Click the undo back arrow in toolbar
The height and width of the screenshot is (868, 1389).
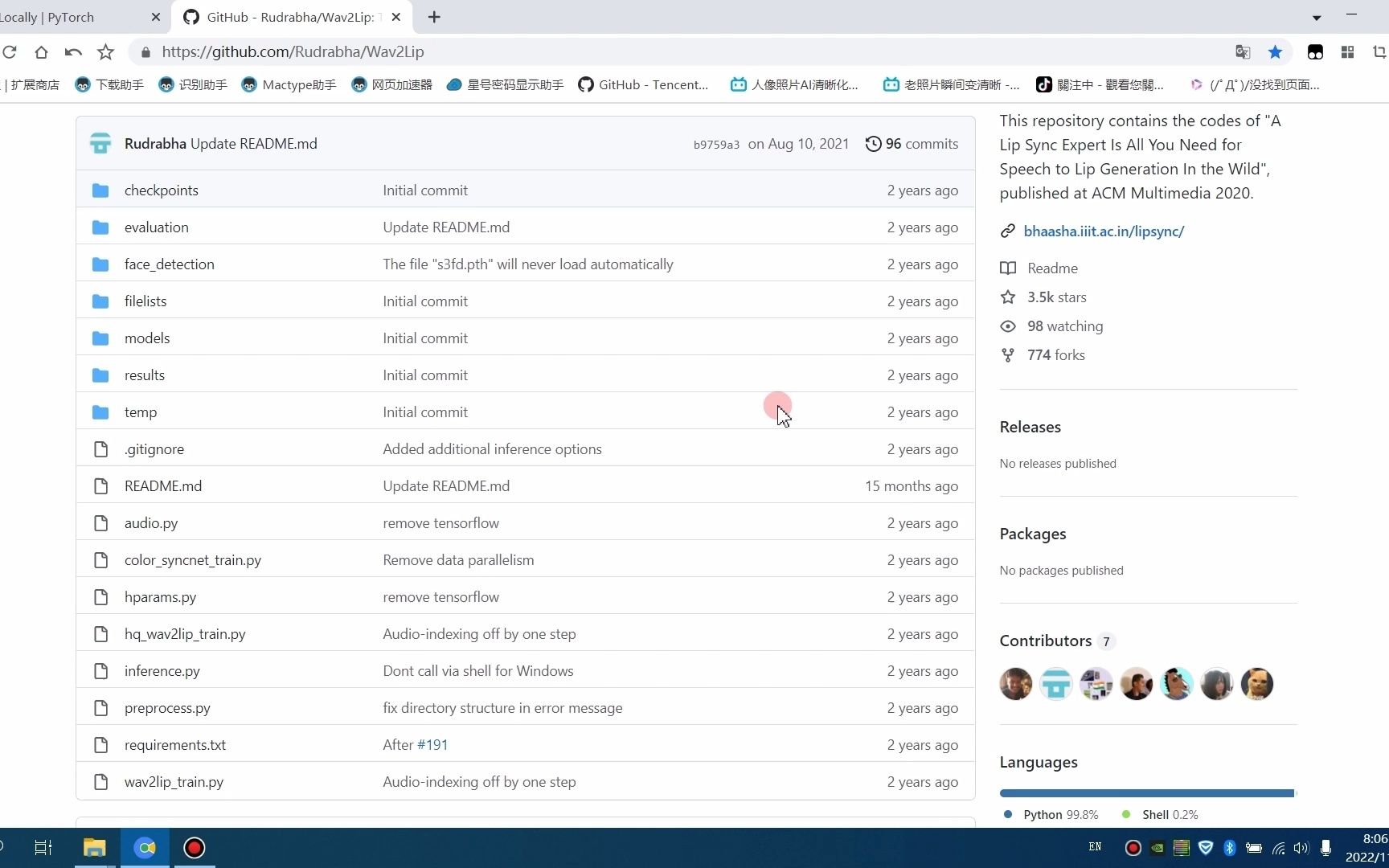tap(73, 52)
